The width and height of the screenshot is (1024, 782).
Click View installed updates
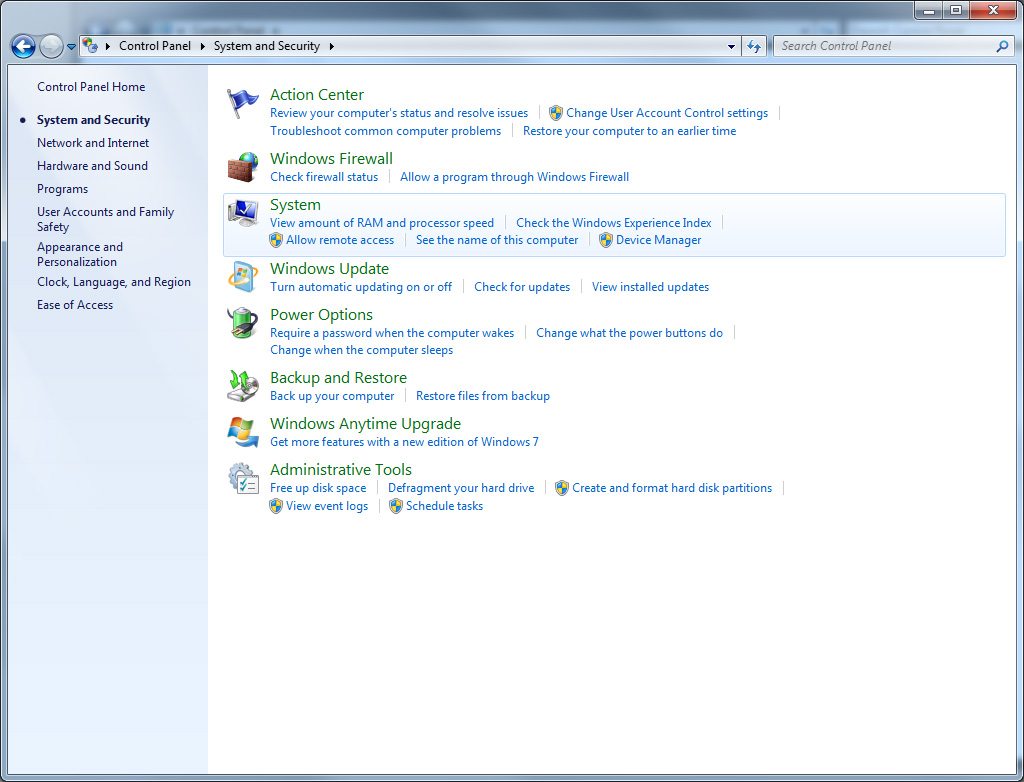(650, 287)
